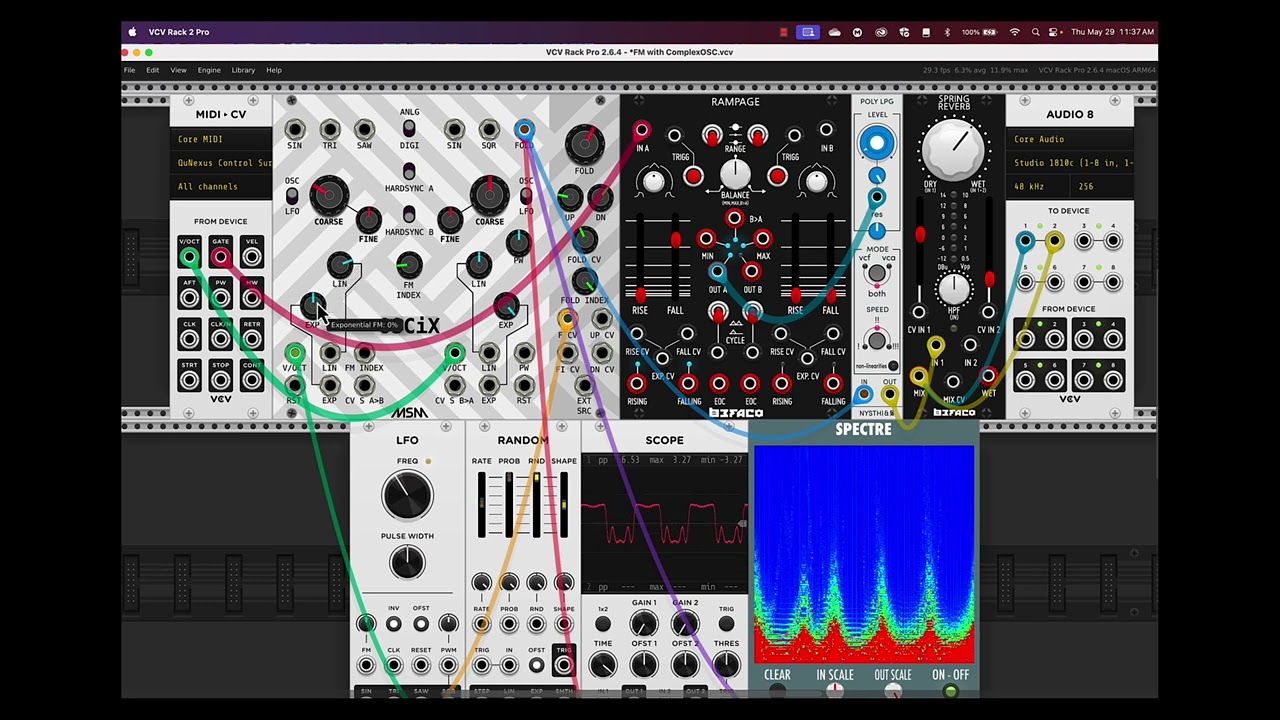
Task: Click Rampage OUT A jack
Action: (x=717, y=272)
